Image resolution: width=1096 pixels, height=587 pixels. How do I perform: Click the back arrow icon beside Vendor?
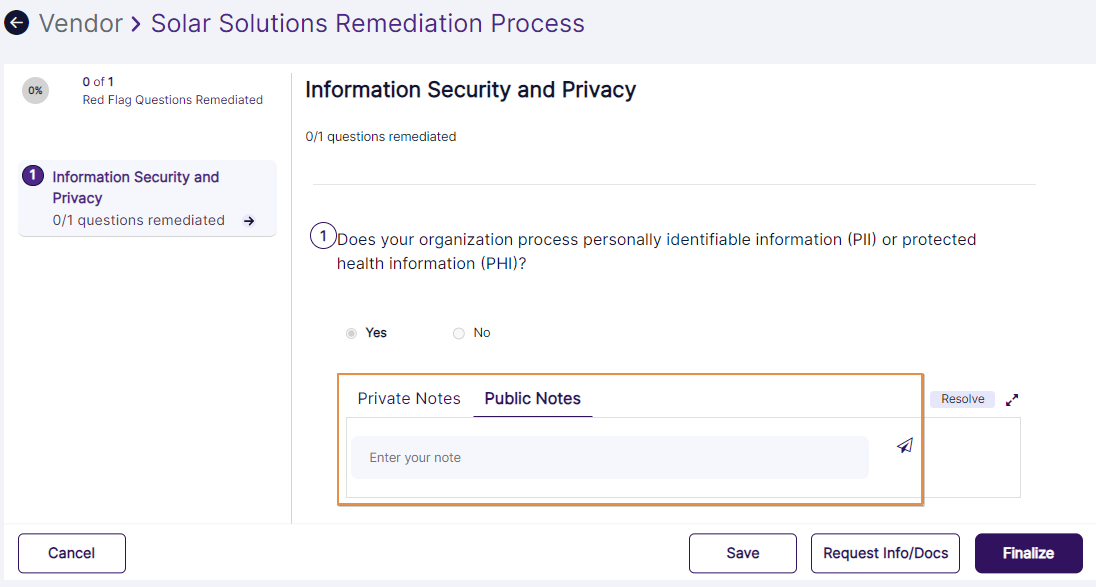pyautogui.click(x=17, y=23)
